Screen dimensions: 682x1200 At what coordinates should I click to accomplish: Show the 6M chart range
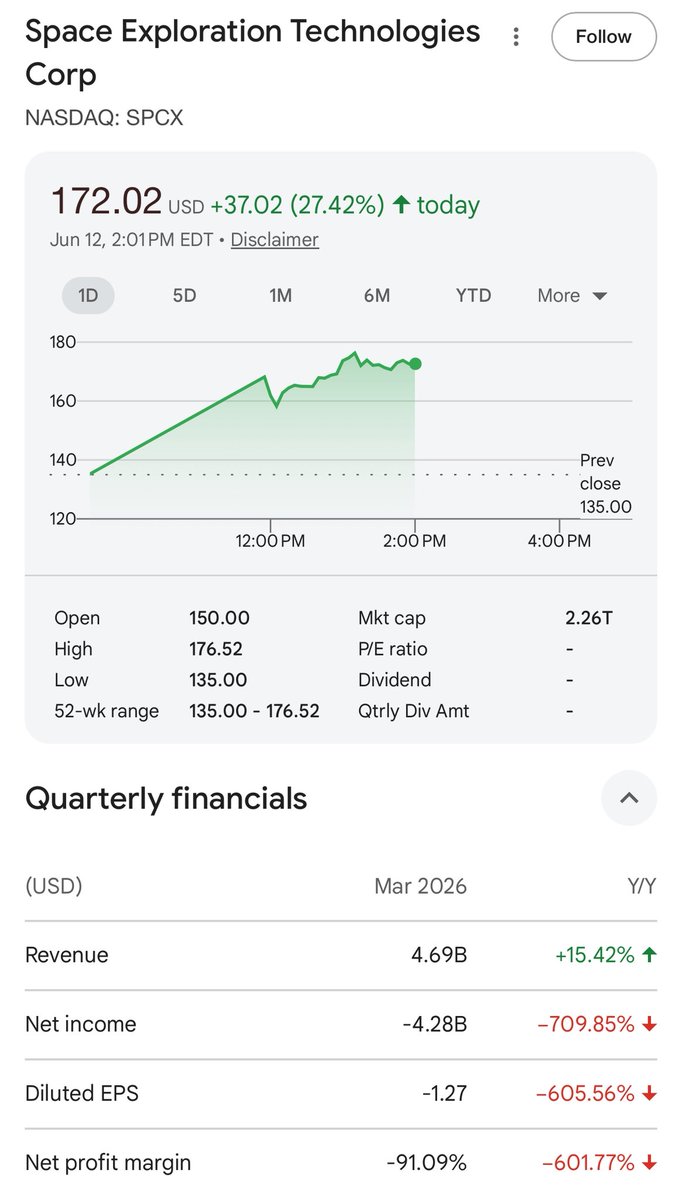point(377,296)
